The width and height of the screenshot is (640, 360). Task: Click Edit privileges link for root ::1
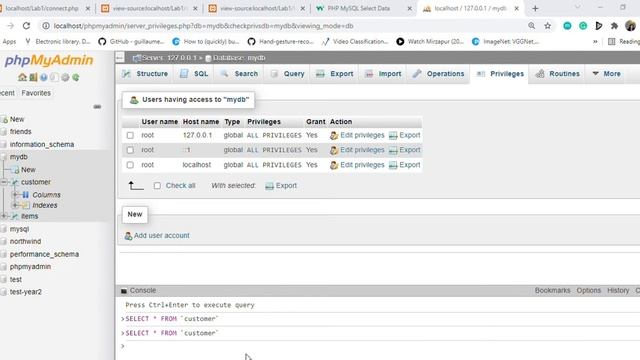click(362, 150)
